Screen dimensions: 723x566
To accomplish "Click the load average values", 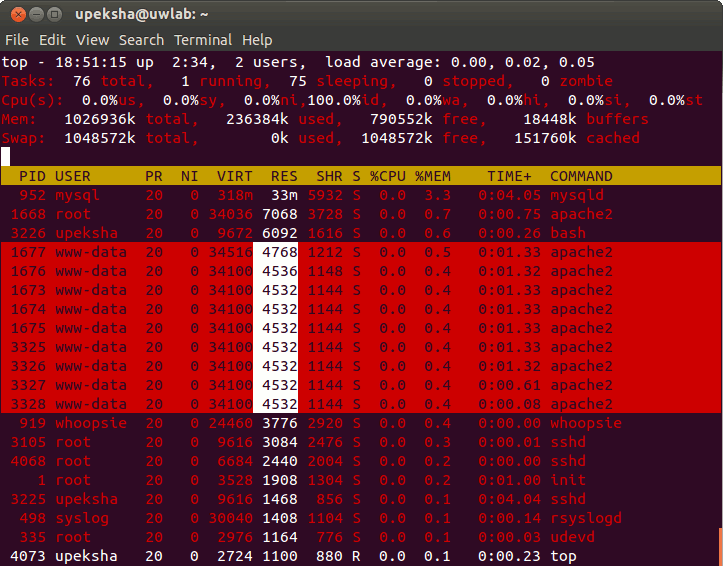I will 522,62.
